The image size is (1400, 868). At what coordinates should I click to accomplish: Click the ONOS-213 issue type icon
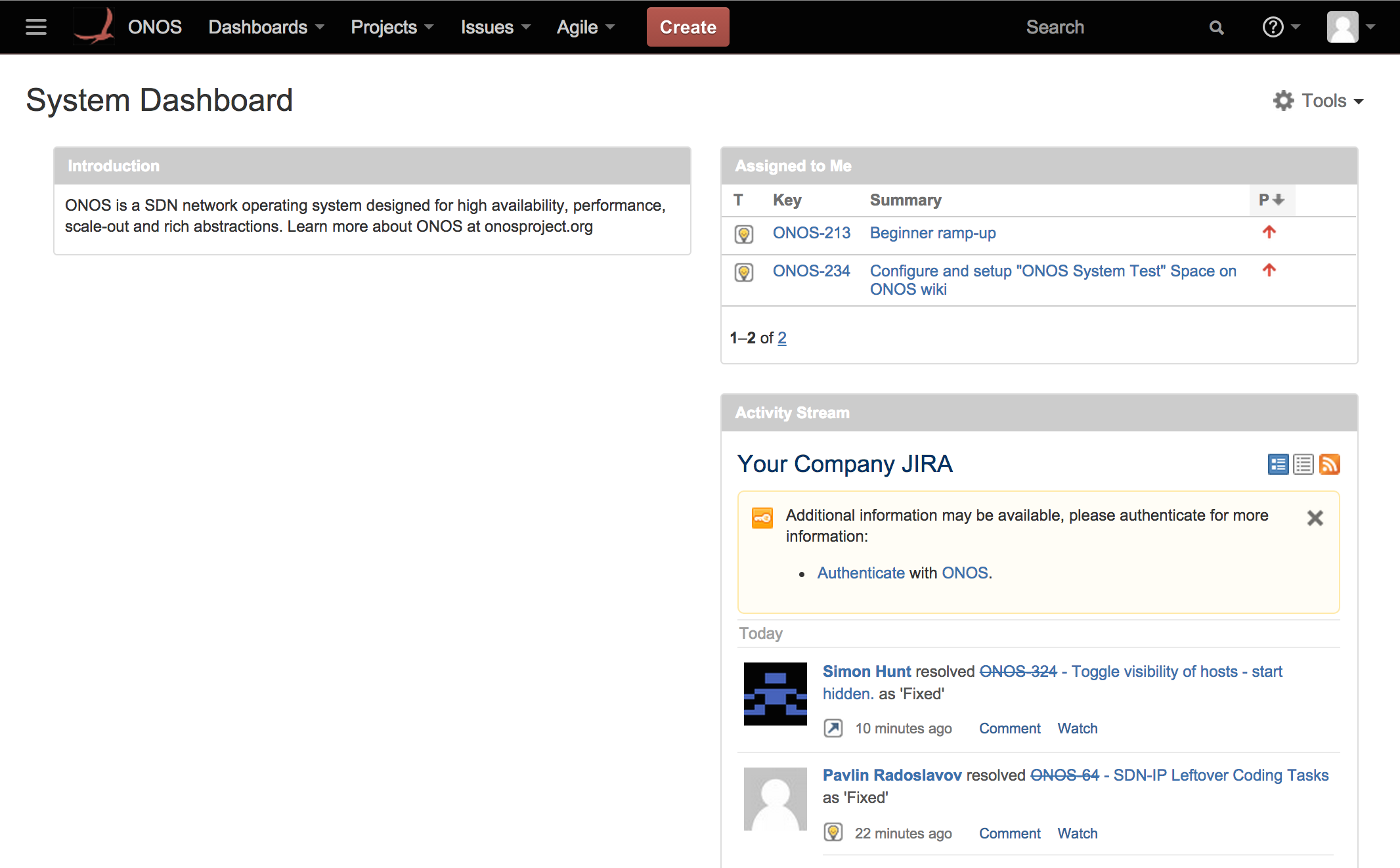click(x=743, y=234)
